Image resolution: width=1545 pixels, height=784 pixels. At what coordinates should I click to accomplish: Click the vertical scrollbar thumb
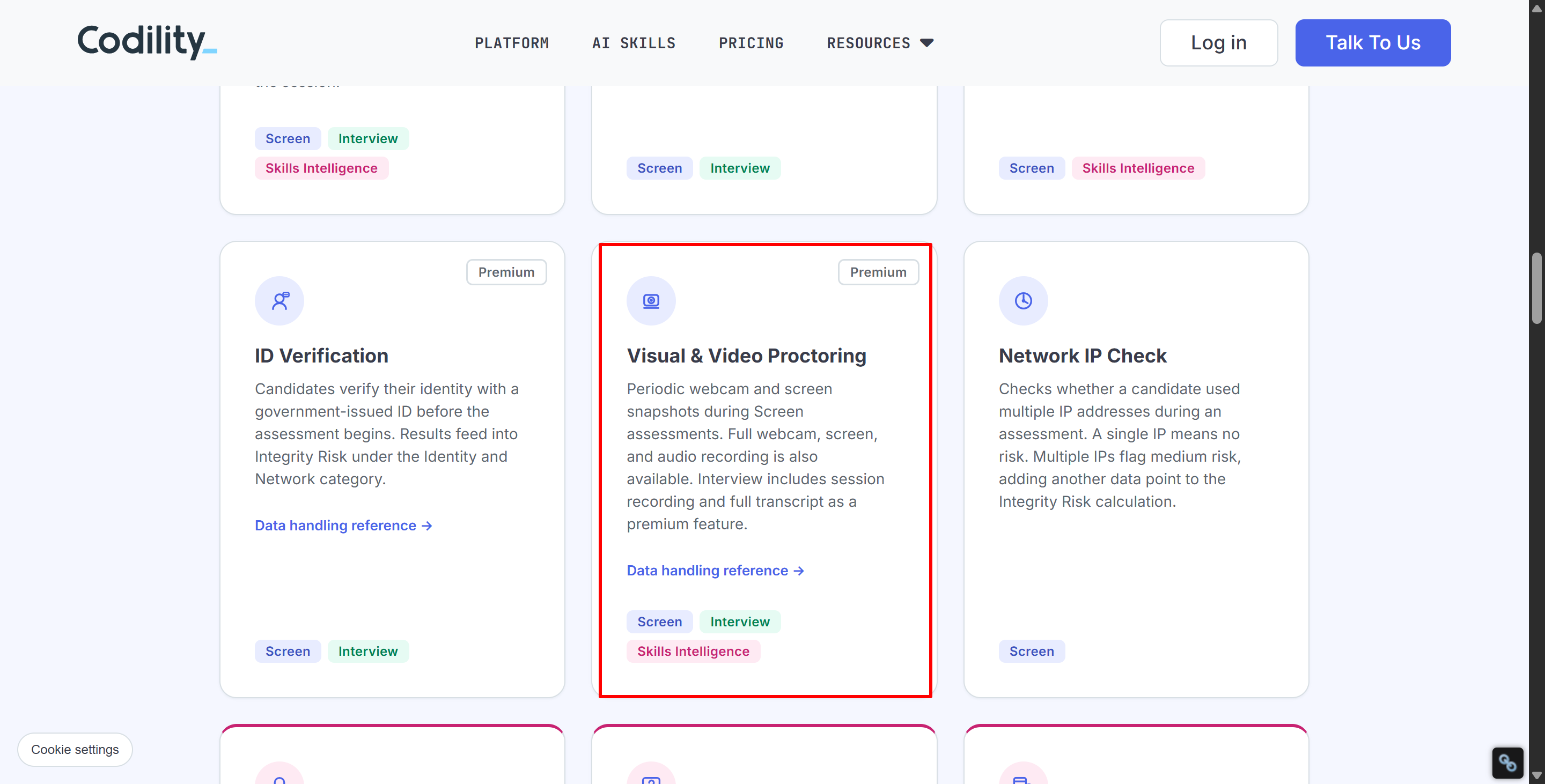coord(1536,288)
